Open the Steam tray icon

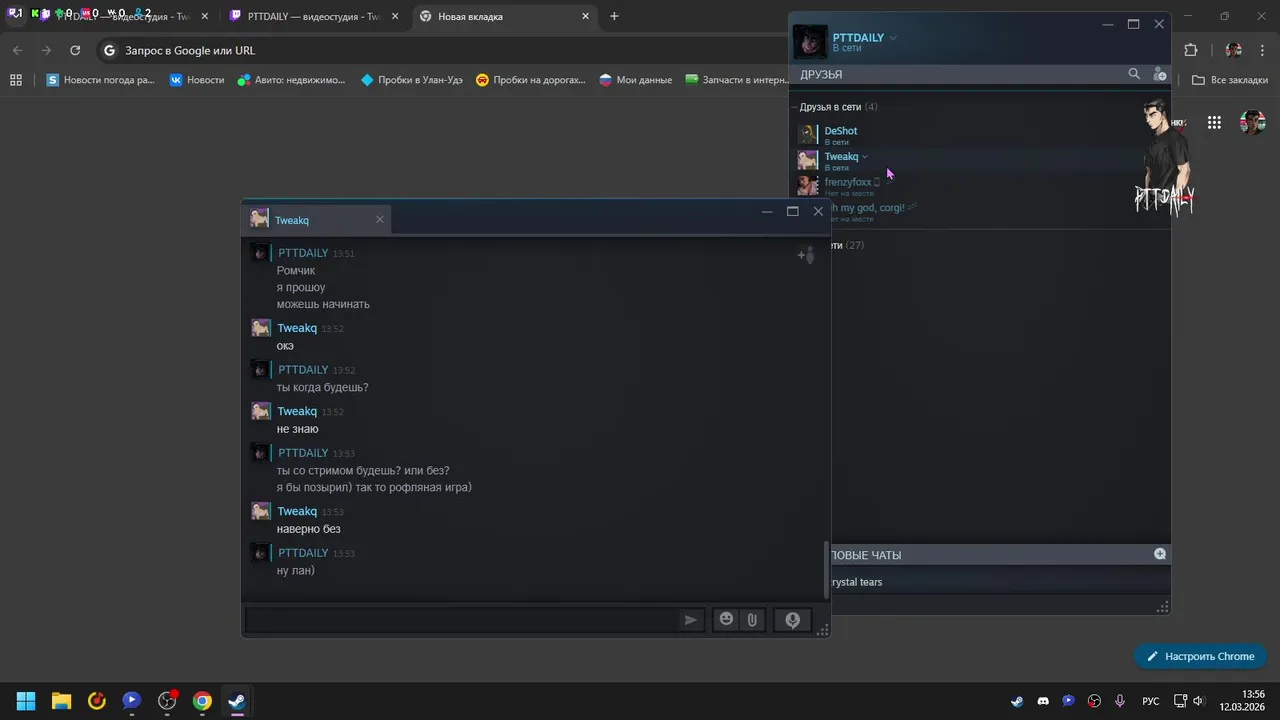coord(1017,701)
